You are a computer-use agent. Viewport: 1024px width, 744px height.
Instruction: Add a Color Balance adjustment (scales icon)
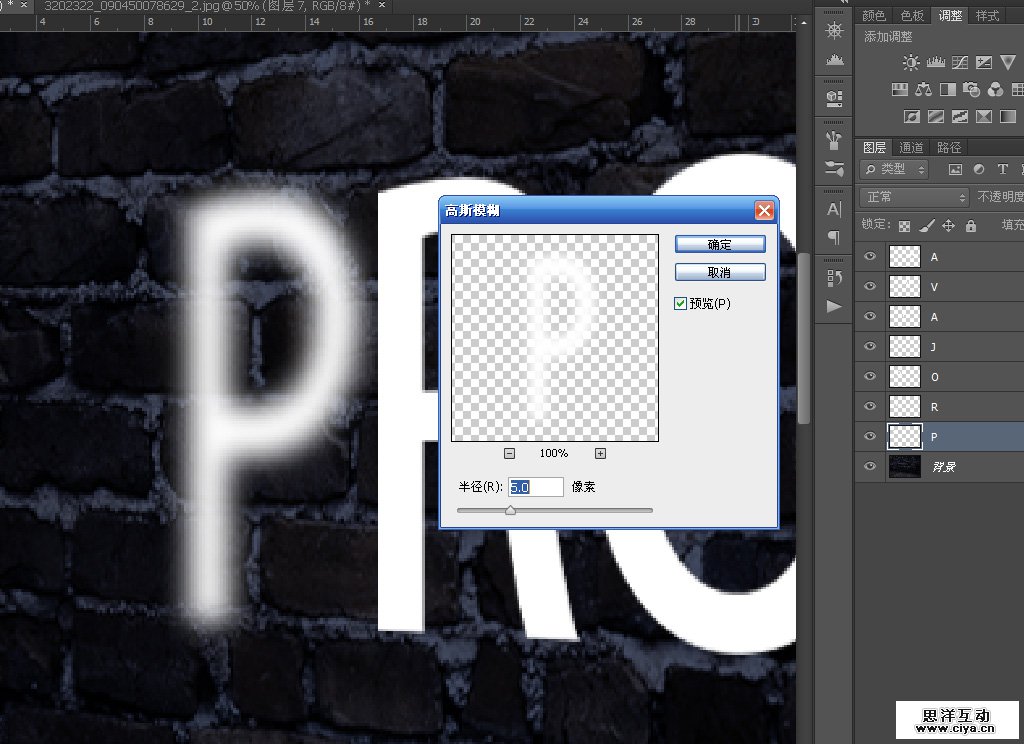[923, 89]
